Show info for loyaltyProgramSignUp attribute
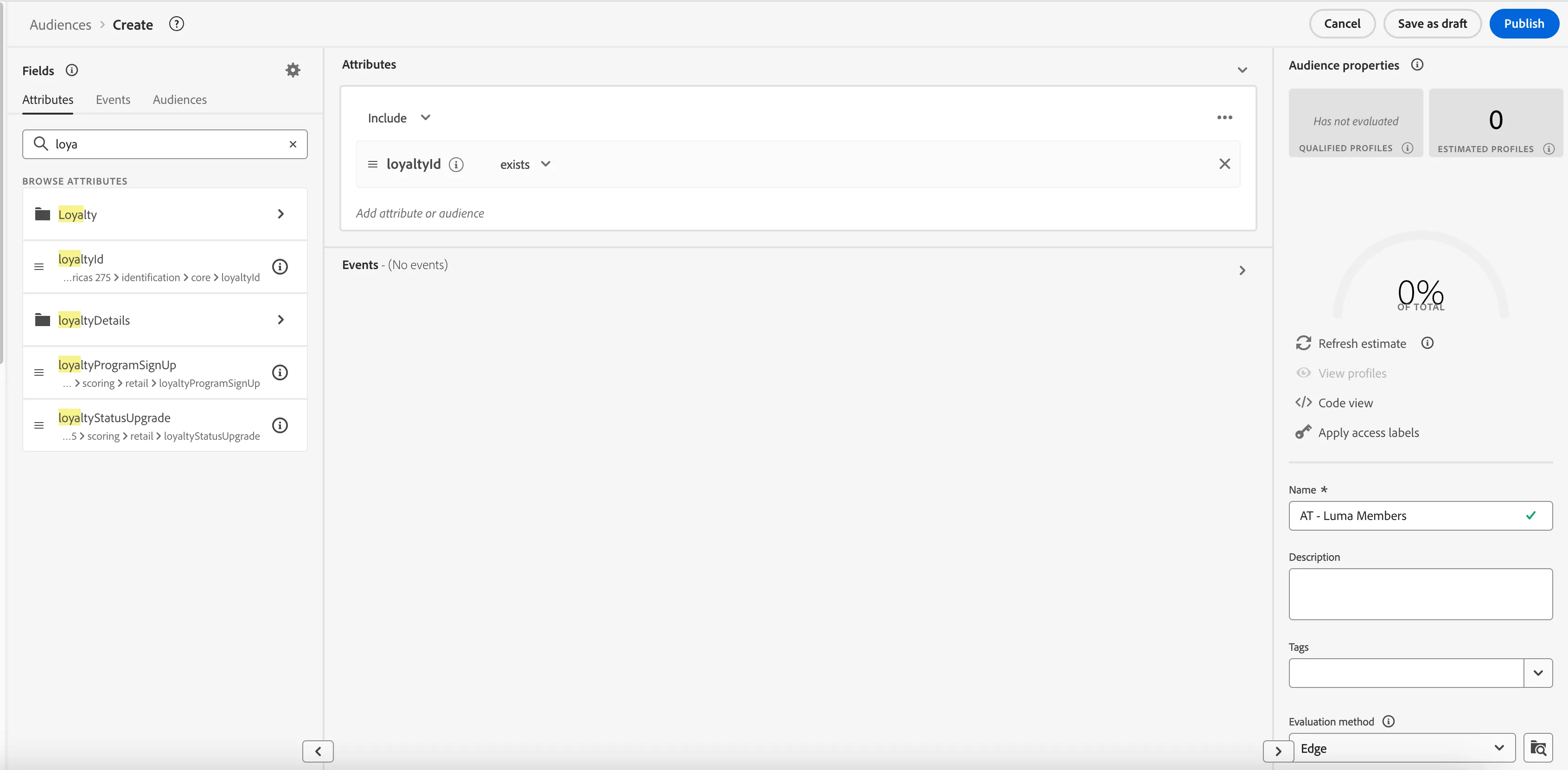Viewport: 1568px width, 770px height. [x=280, y=373]
